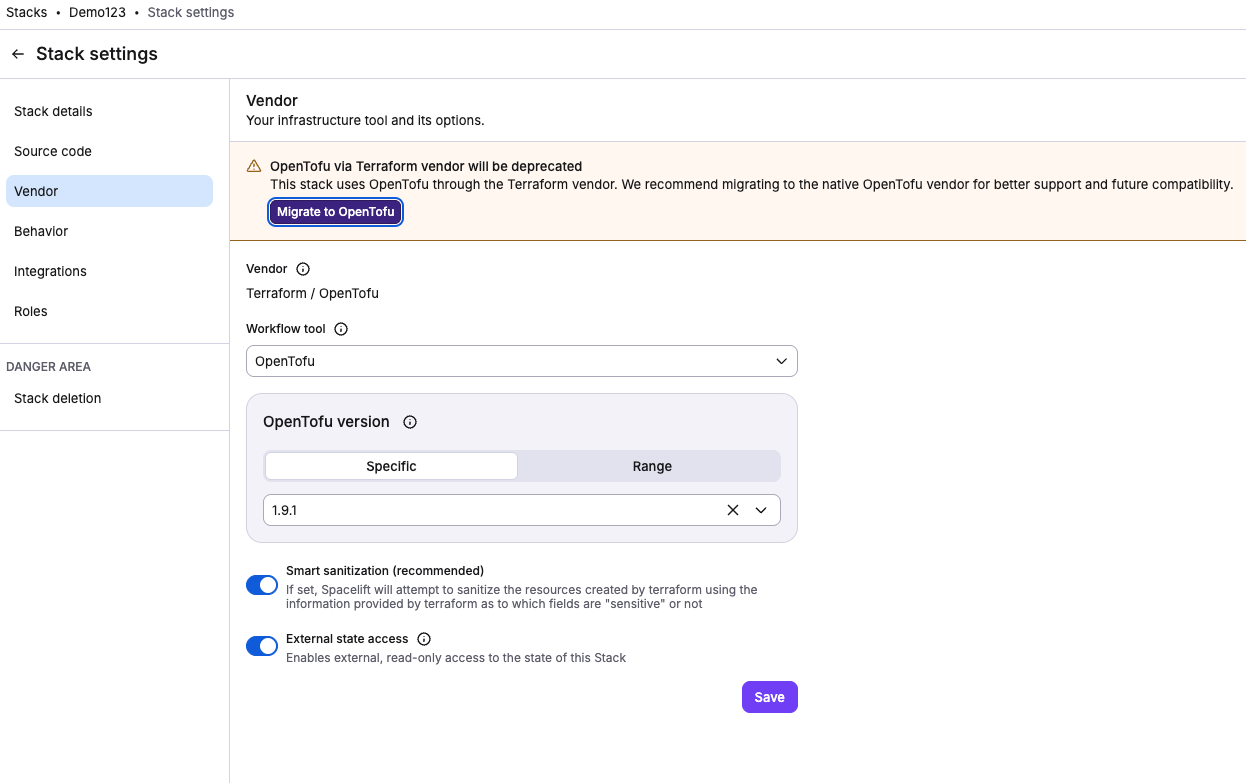
Task: Save vendor settings
Action: coord(769,697)
